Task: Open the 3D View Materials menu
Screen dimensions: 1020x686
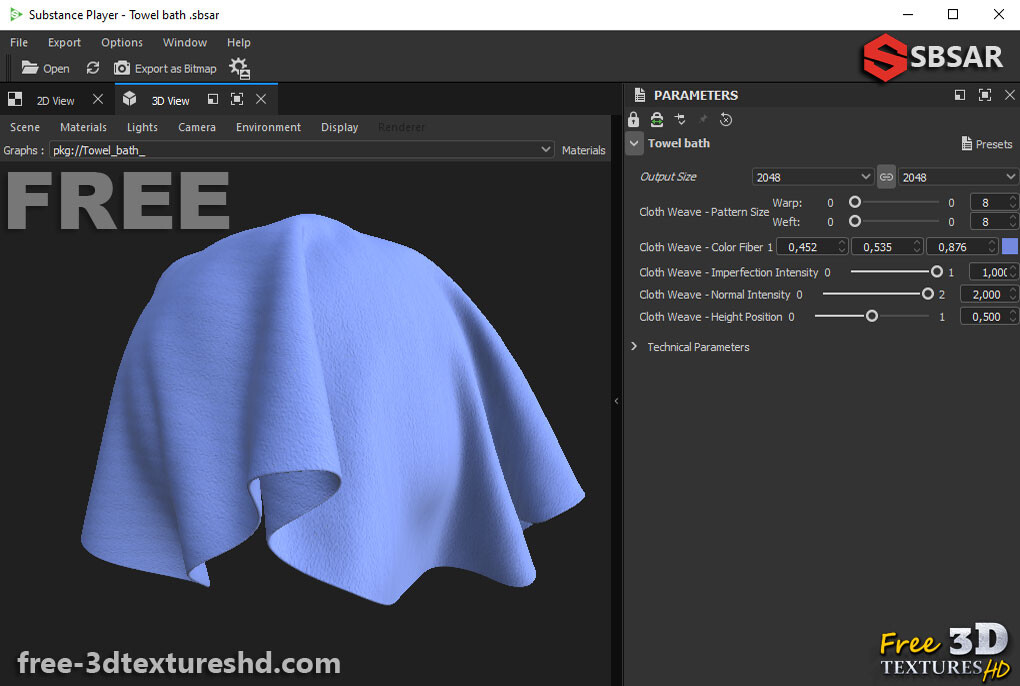Action: (83, 127)
